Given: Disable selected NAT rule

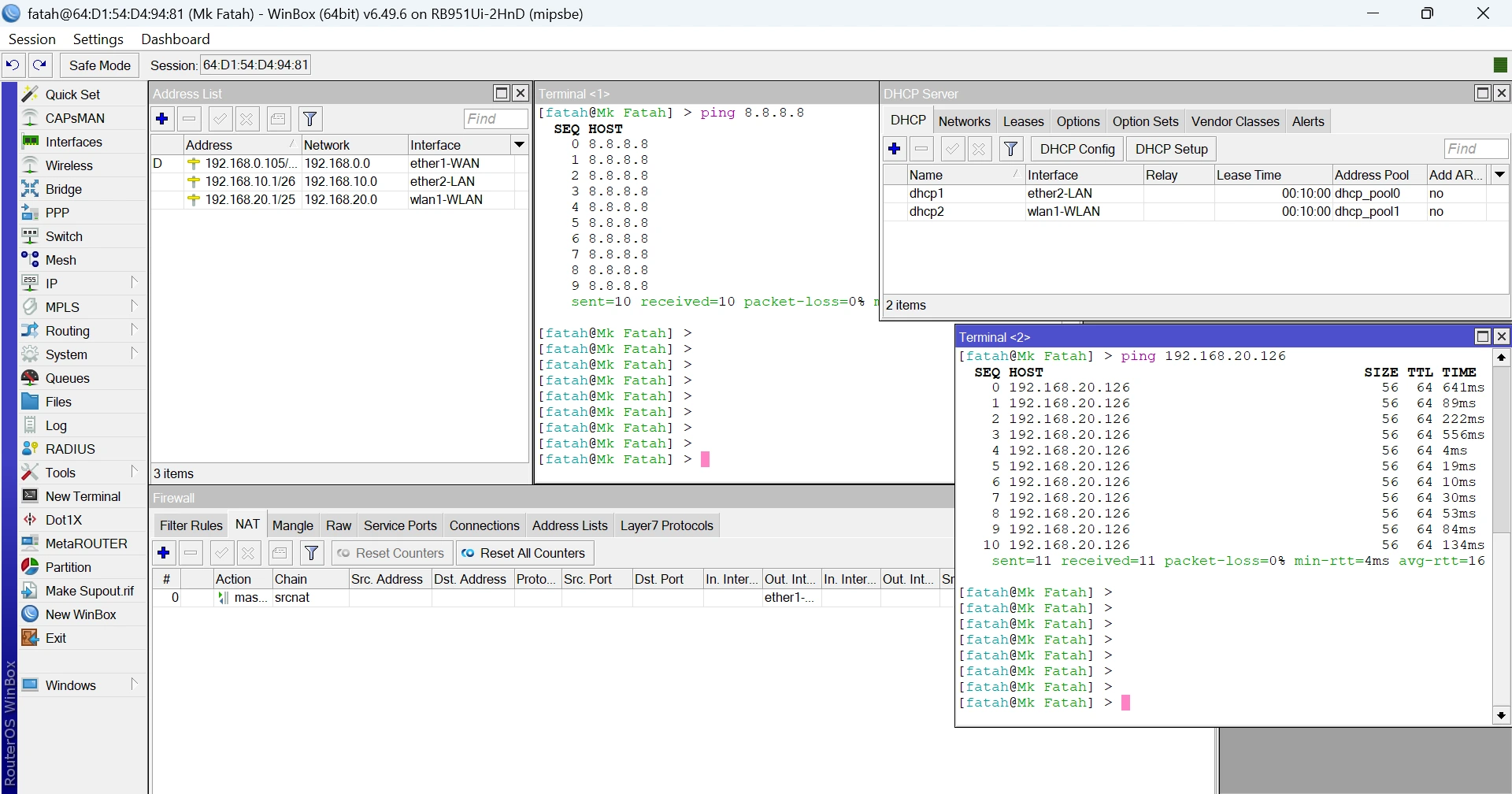Looking at the screenshot, I should point(249,553).
